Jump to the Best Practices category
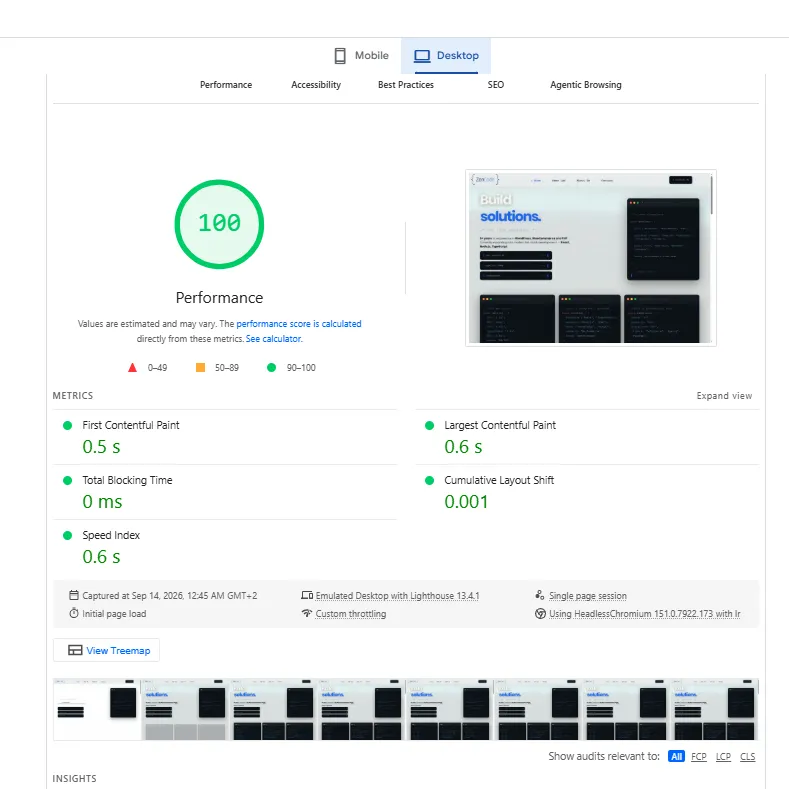 tap(406, 85)
